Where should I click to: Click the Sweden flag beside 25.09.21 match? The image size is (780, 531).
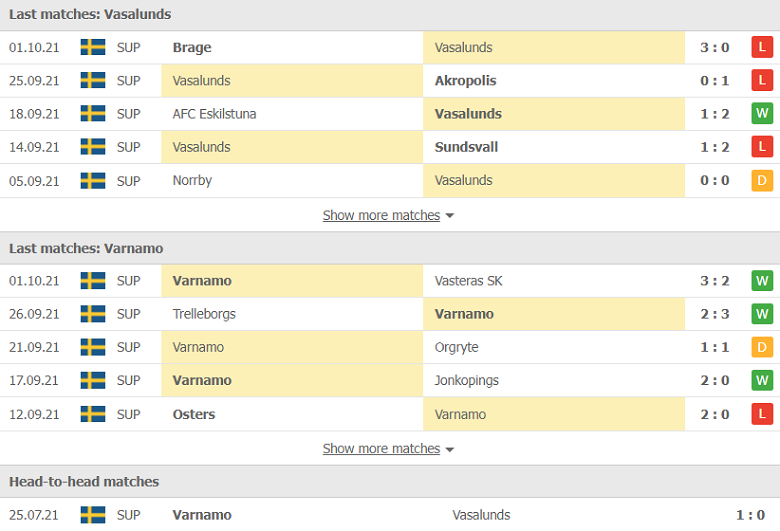point(93,80)
